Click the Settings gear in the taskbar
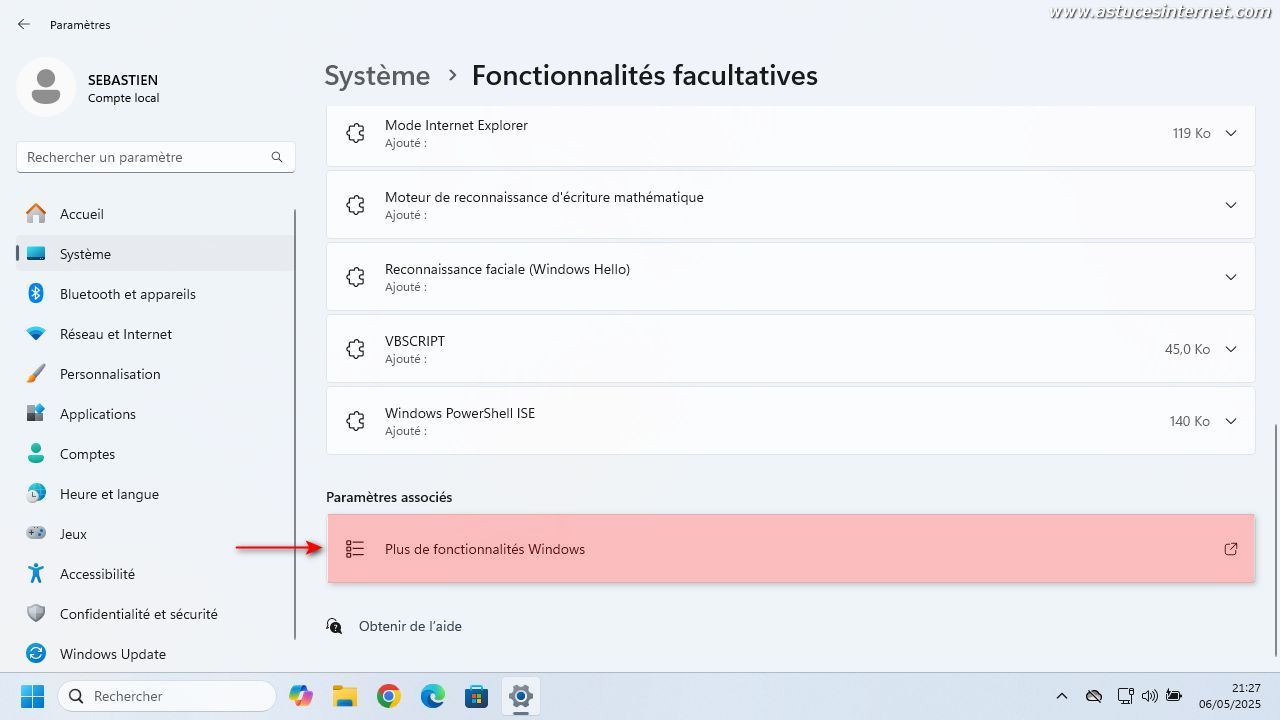The width and height of the screenshot is (1280, 720). [x=521, y=696]
